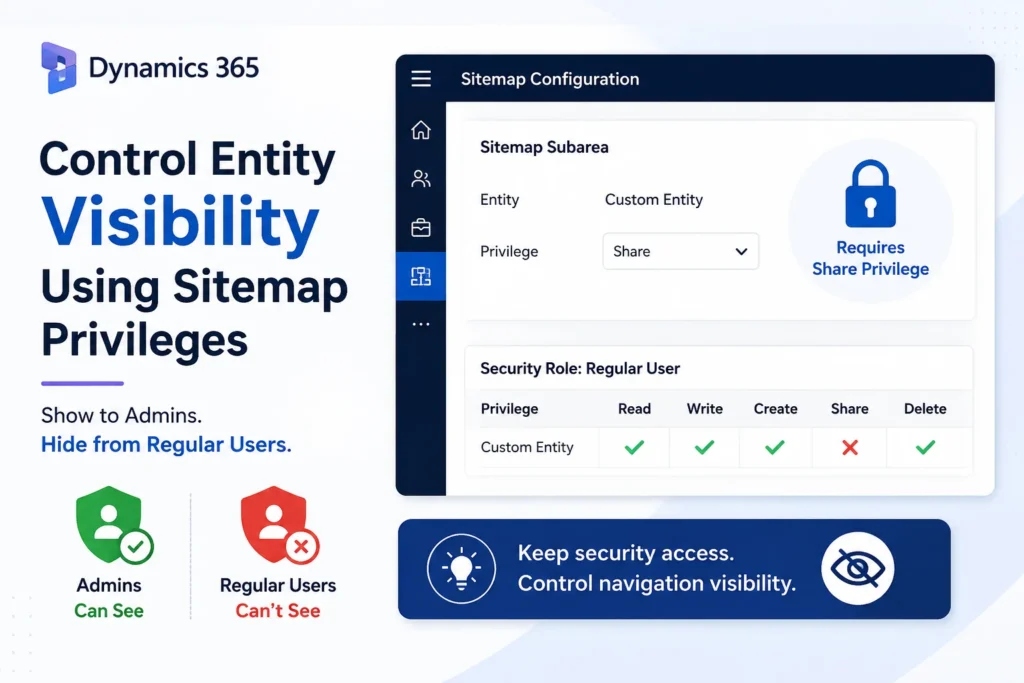Click the Read column header

coord(634,409)
